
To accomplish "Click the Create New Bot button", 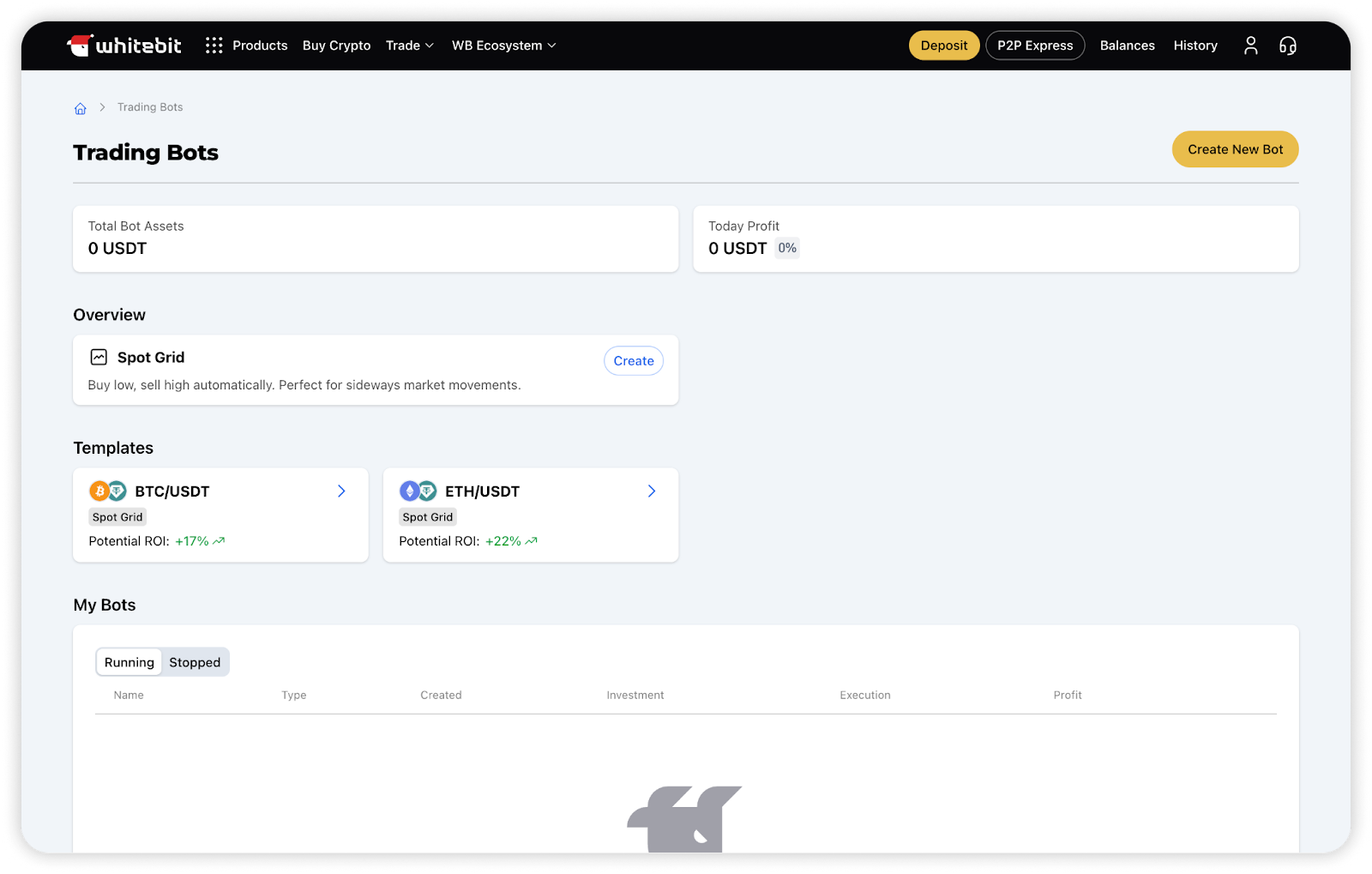I will click(x=1235, y=149).
